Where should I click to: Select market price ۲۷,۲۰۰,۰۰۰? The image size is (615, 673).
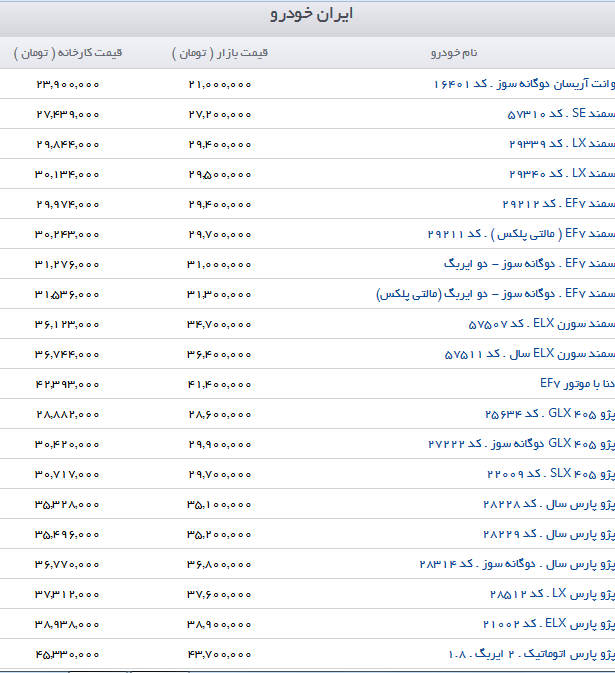point(220,115)
